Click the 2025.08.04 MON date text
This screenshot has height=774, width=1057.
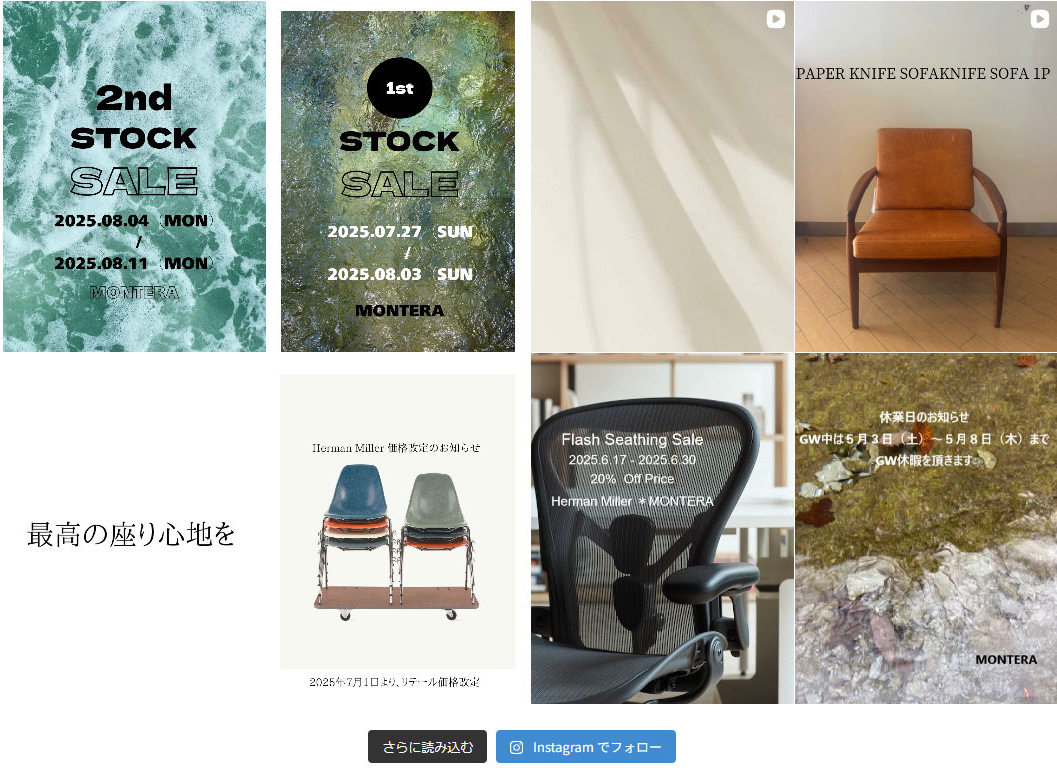tap(133, 220)
